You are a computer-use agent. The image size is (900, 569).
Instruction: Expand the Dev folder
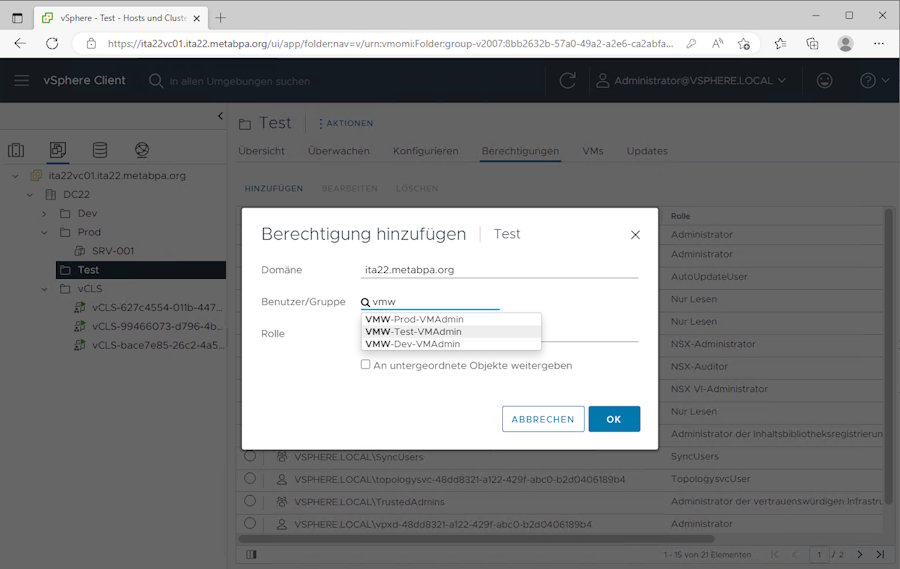pos(44,214)
